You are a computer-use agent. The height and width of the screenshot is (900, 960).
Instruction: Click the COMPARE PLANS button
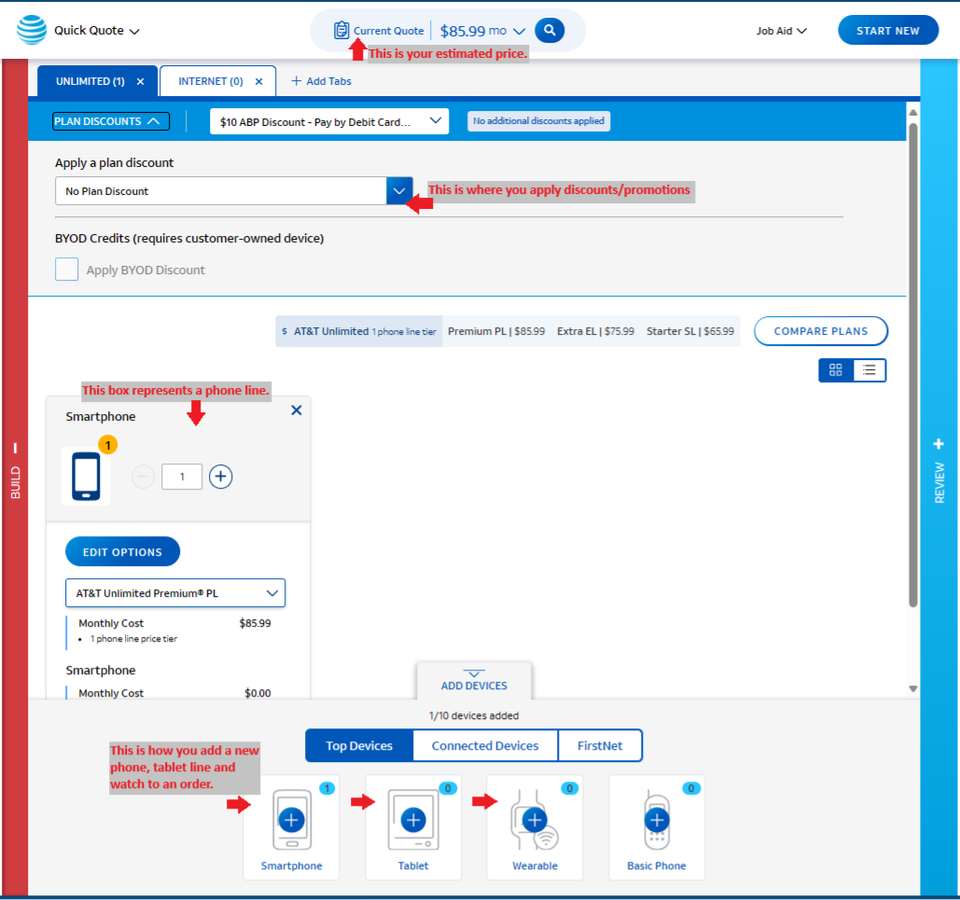(x=820, y=331)
